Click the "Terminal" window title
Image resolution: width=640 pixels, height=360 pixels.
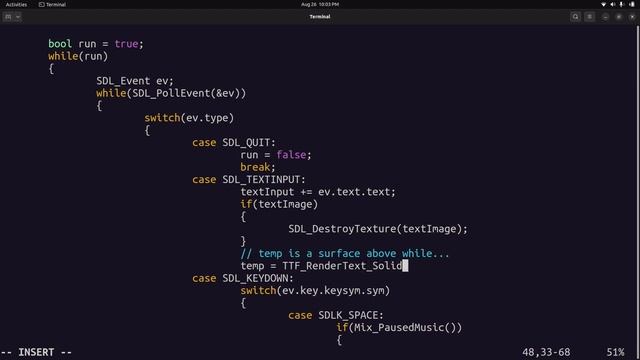[320, 17]
